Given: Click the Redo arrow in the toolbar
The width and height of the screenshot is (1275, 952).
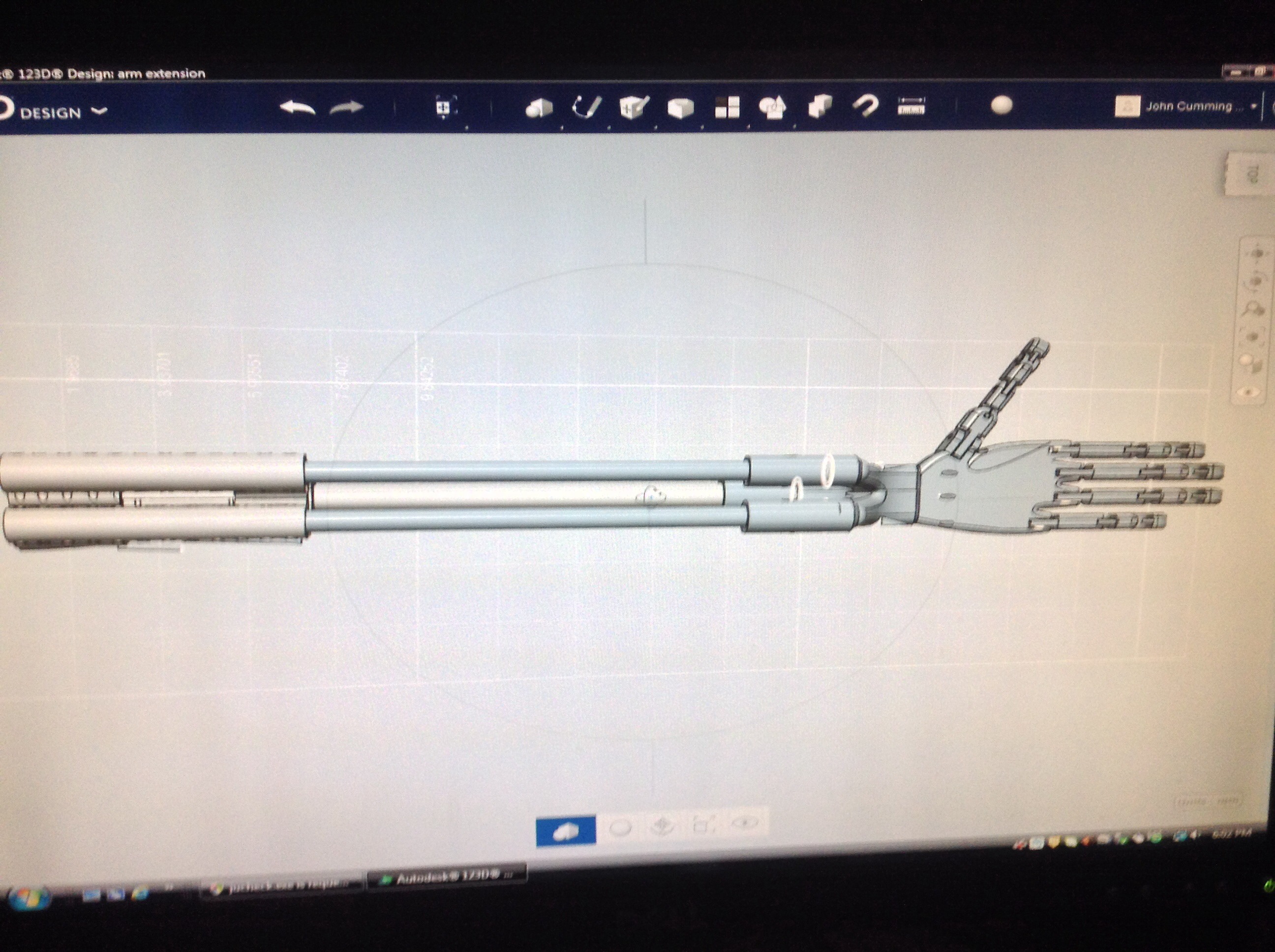Looking at the screenshot, I should coord(346,108).
